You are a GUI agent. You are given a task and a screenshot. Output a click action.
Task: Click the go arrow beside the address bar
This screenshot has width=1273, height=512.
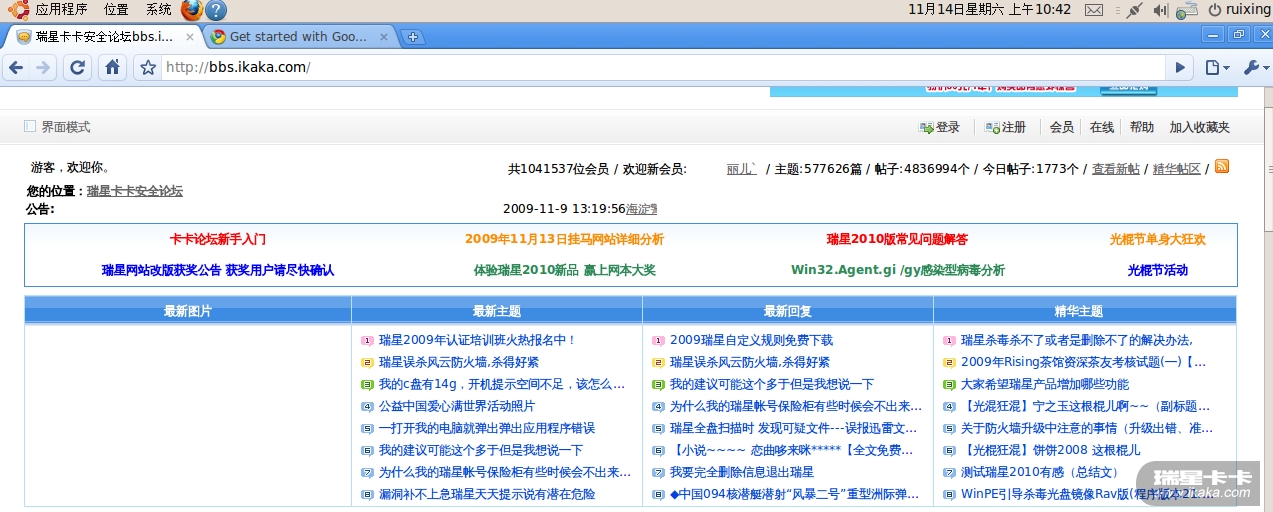point(1180,67)
